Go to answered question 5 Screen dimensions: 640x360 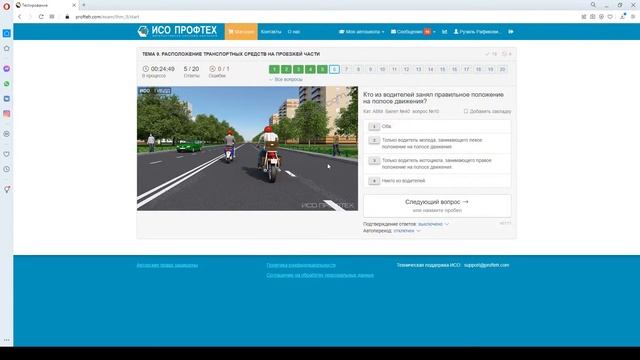tap(322, 69)
